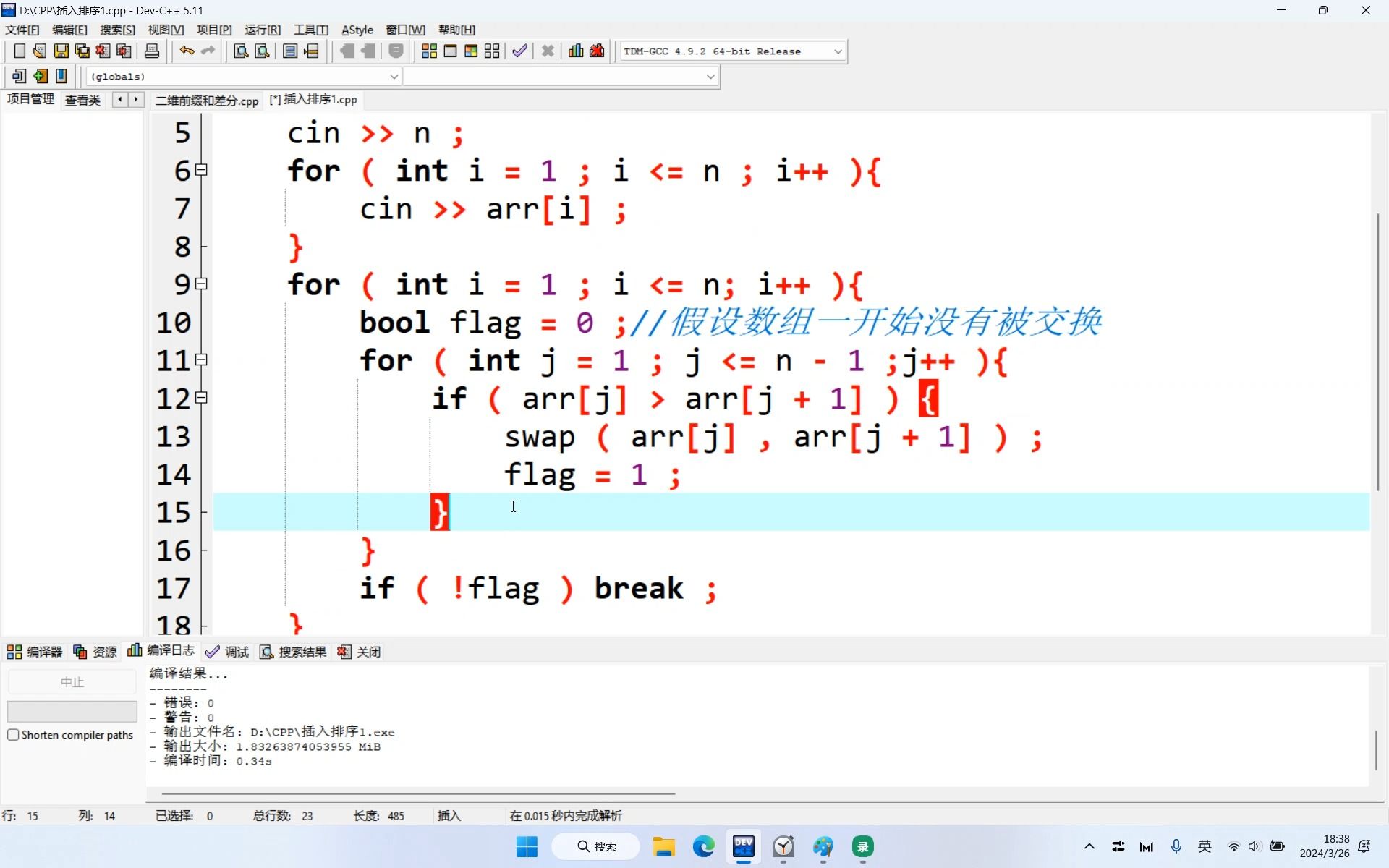1389x868 pixels.
Task: Open the 编译器 bottom tab
Action: coord(35,652)
